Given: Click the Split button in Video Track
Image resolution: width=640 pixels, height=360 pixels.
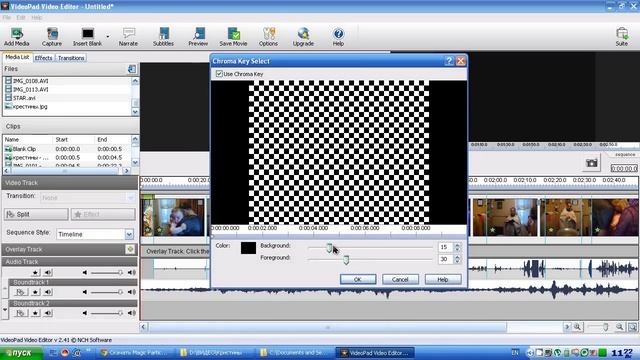Looking at the screenshot, I should coord(36,214).
